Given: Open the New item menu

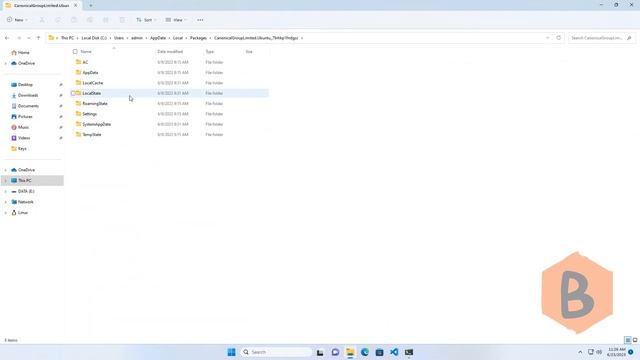Looking at the screenshot, I should pos(17,20).
